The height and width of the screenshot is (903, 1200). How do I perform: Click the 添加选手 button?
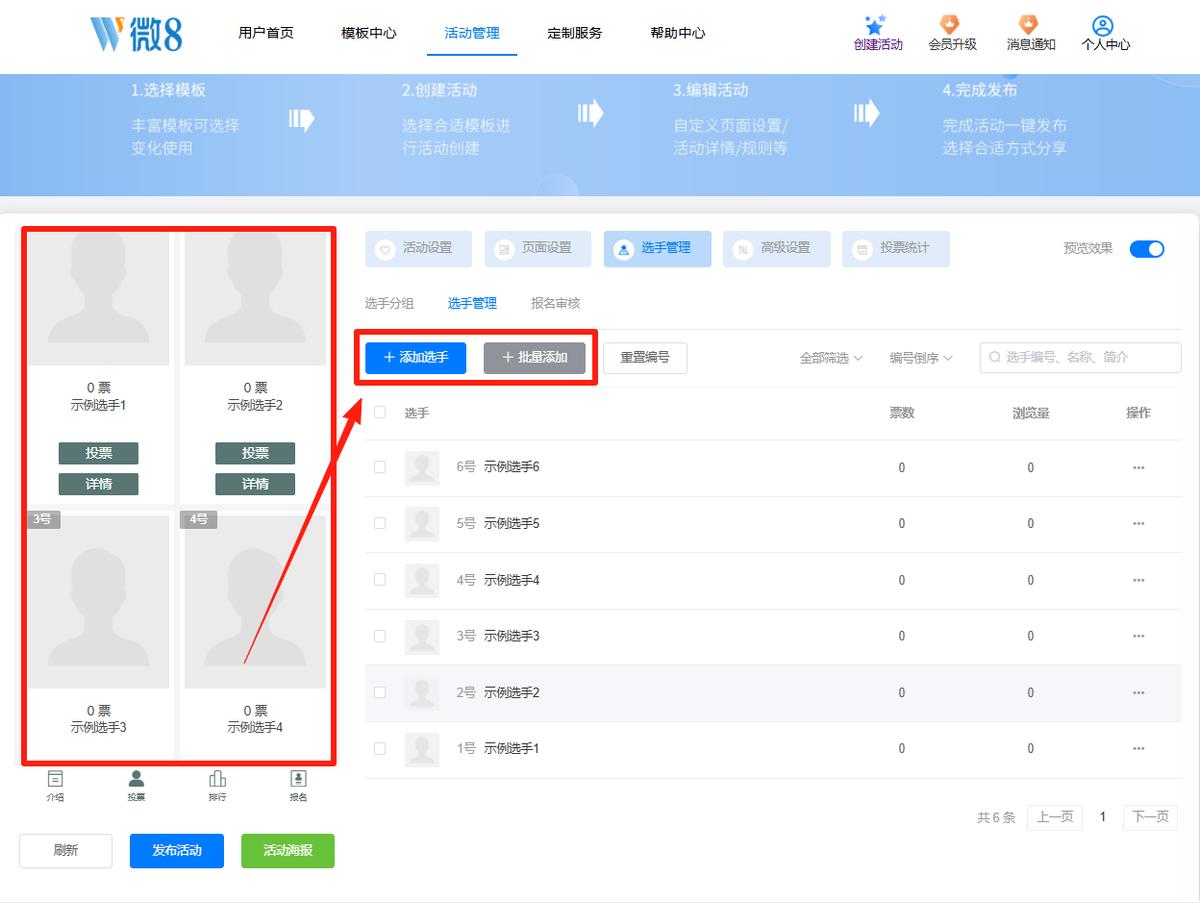tap(415, 358)
